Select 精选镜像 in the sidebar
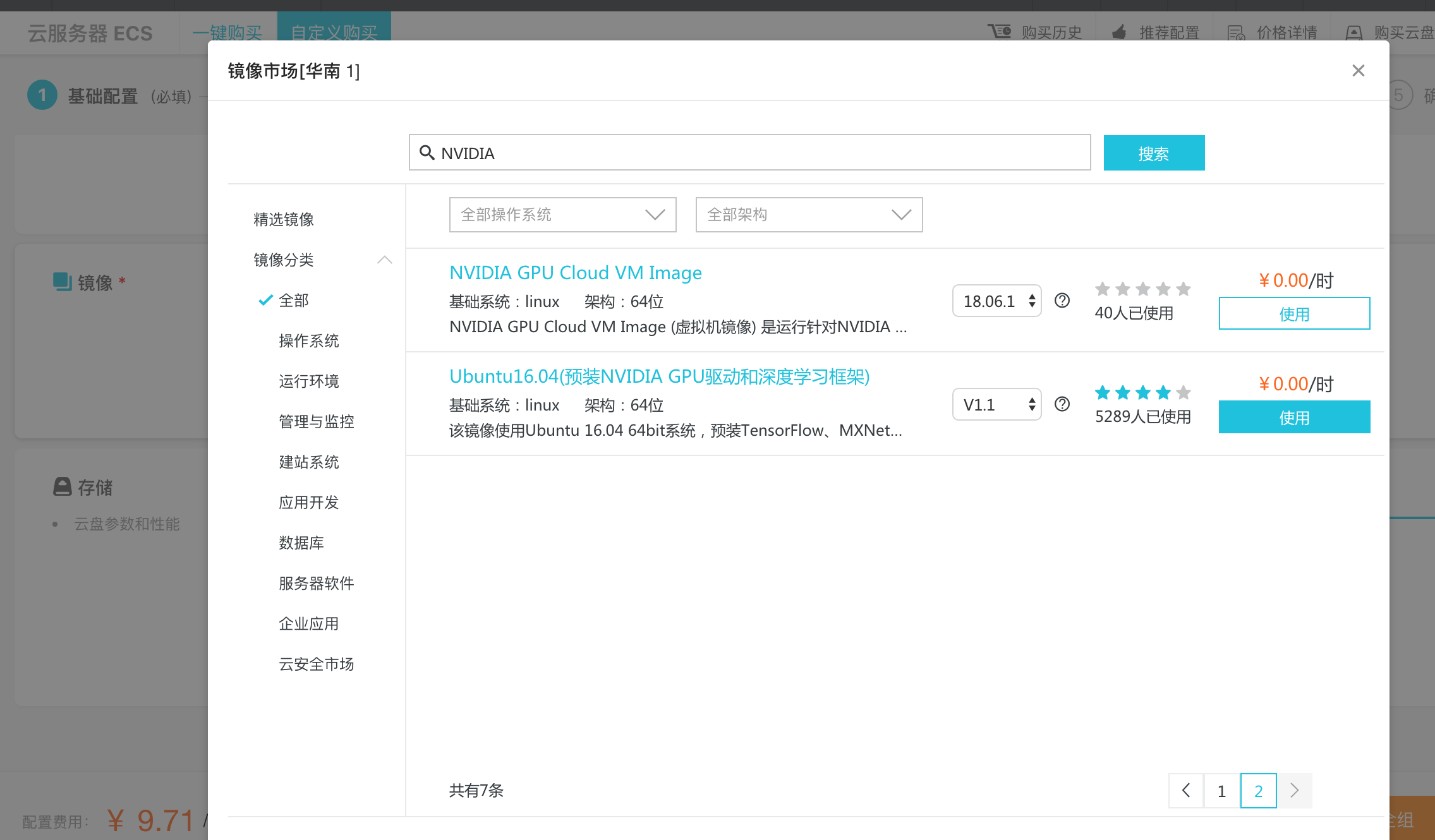The height and width of the screenshot is (840, 1435). point(284,219)
